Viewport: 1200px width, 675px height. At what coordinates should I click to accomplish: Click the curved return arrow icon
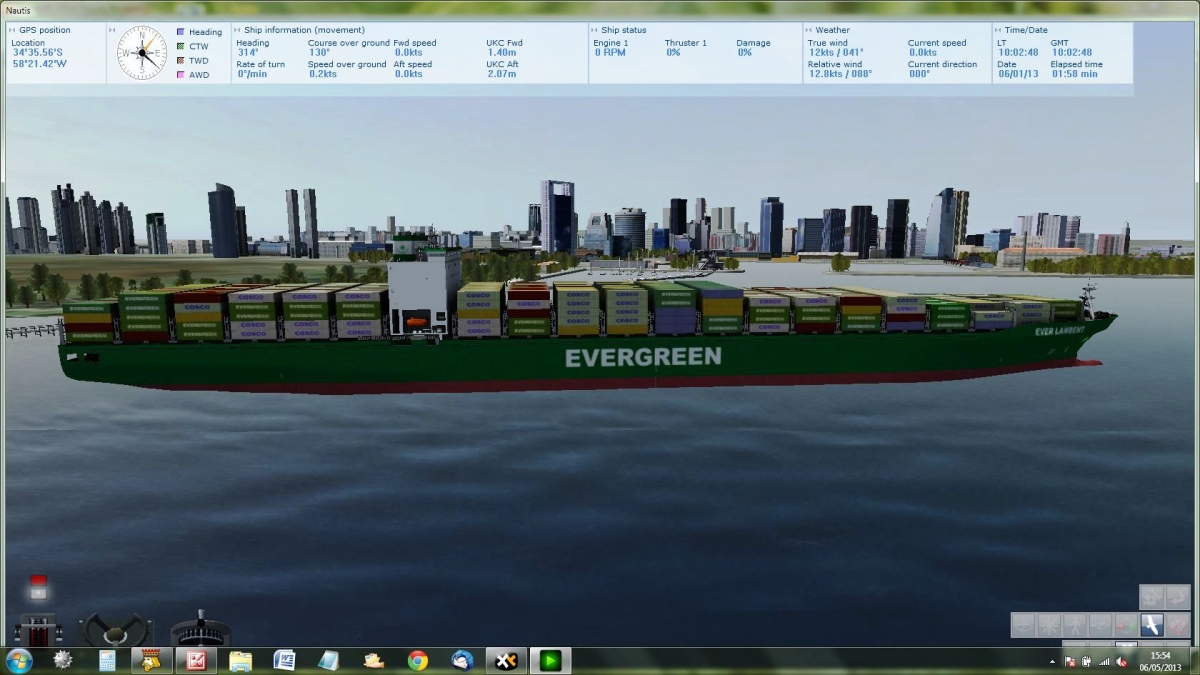pyautogui.click(x=1178, y=597)
